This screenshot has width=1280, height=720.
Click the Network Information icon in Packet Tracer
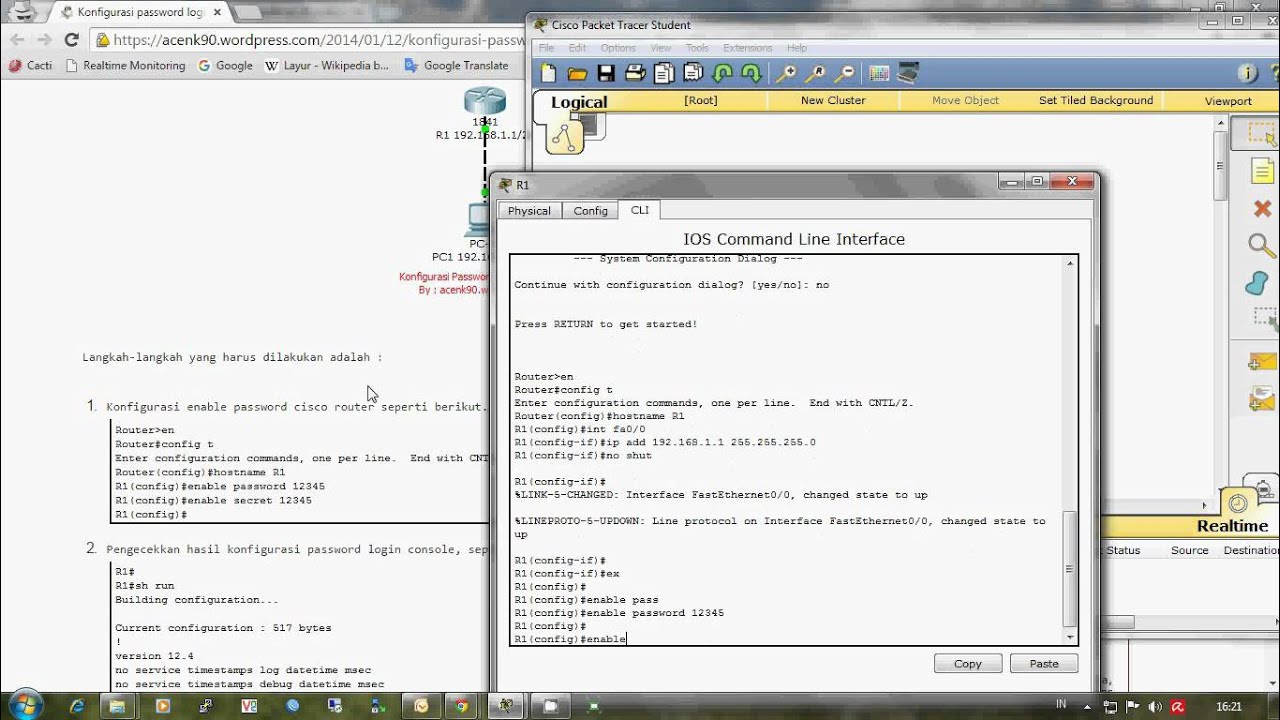pyautogui.click(x=1248, y=73)
